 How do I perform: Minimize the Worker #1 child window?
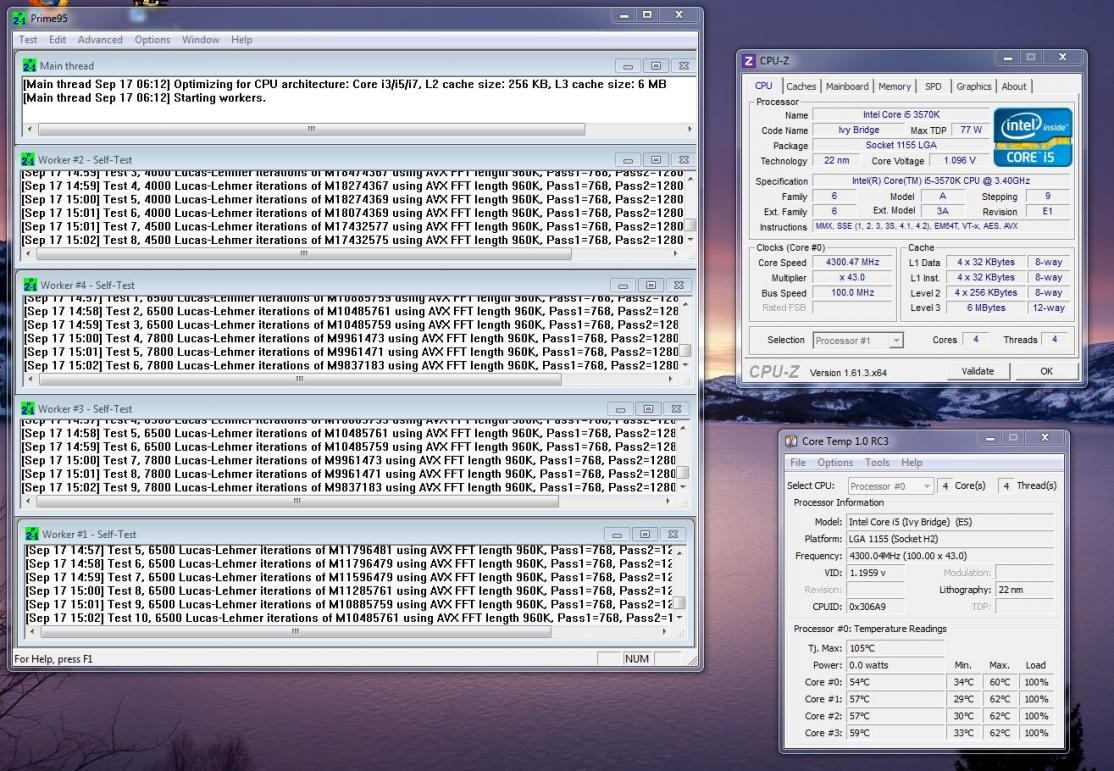pos(617,534)
